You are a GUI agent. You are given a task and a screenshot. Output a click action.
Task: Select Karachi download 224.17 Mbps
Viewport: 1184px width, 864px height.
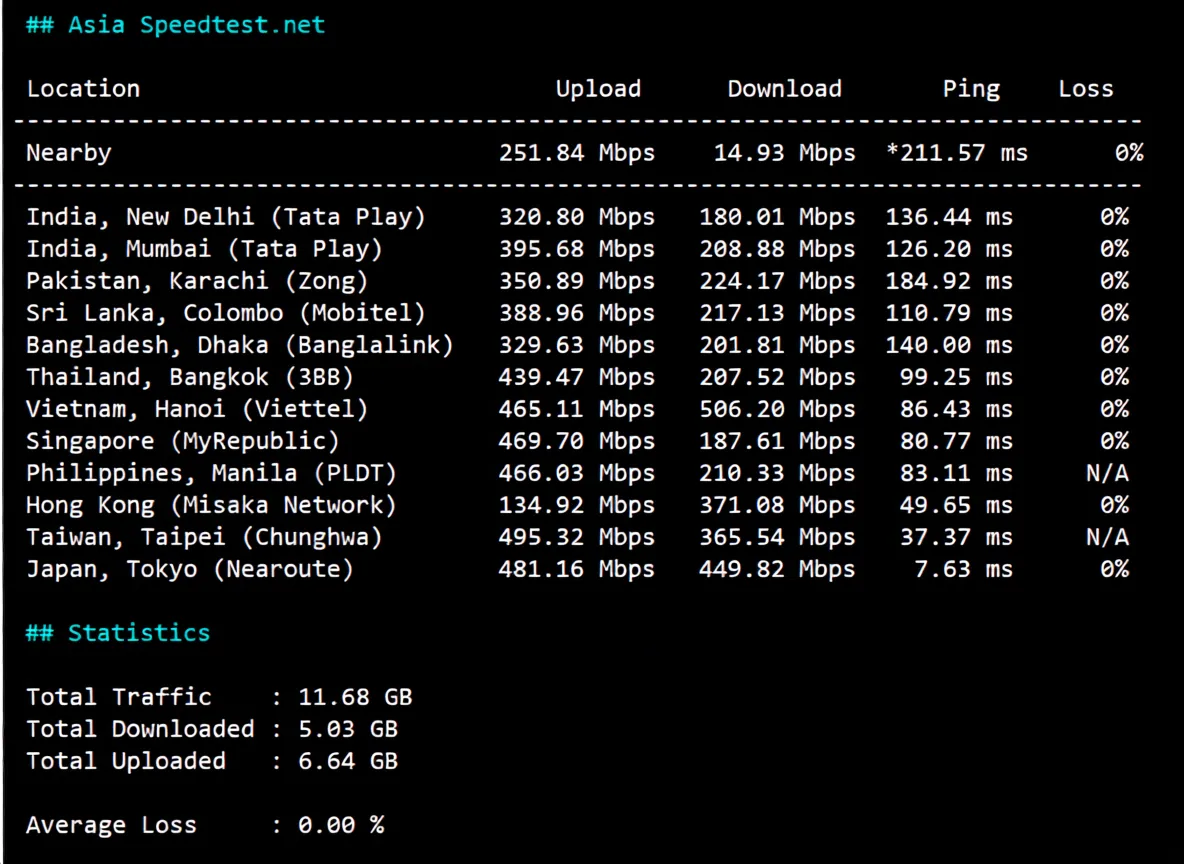click(x=777, y=281)
